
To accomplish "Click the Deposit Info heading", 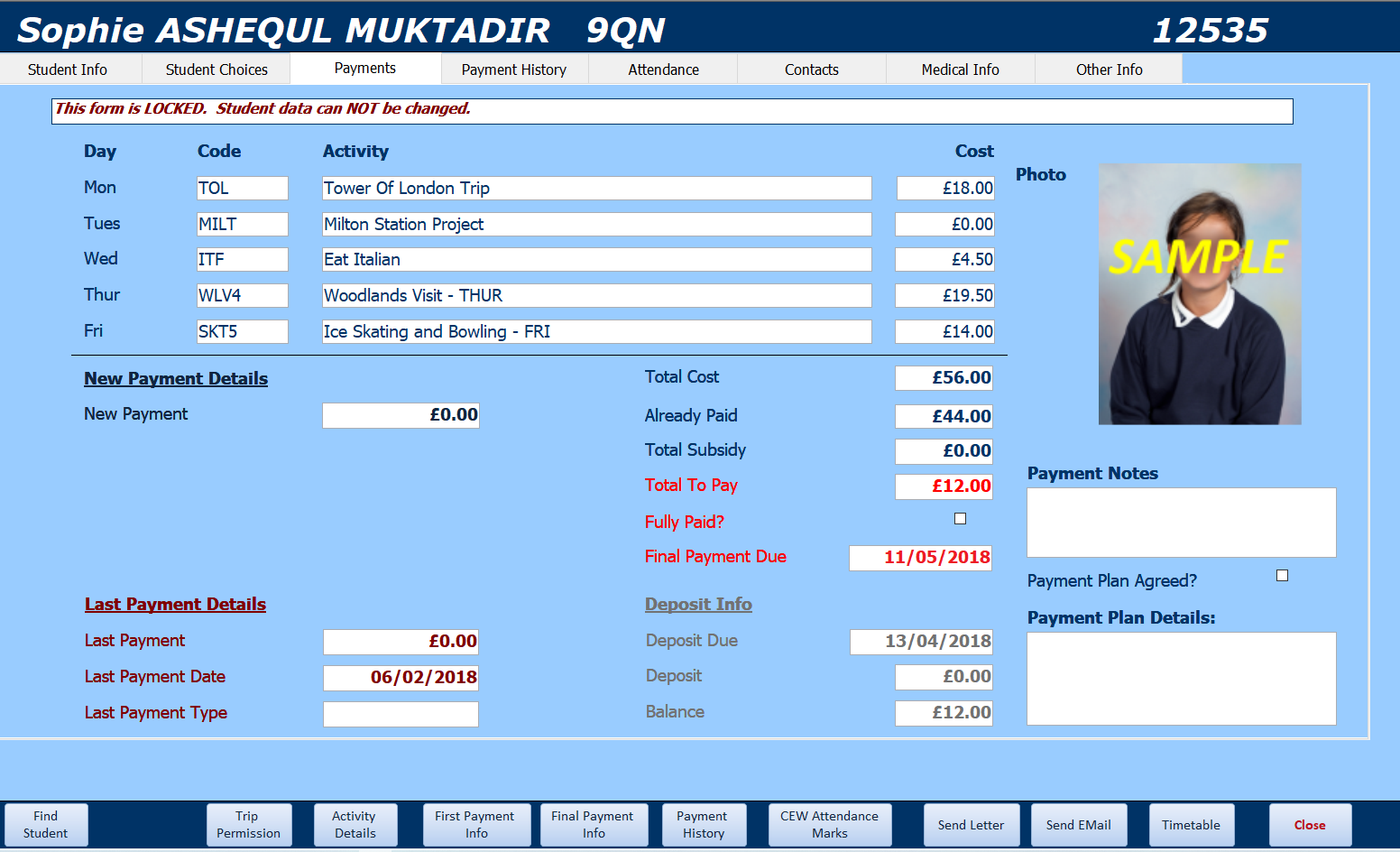I will pyautogui.click(x=698, y=604).
